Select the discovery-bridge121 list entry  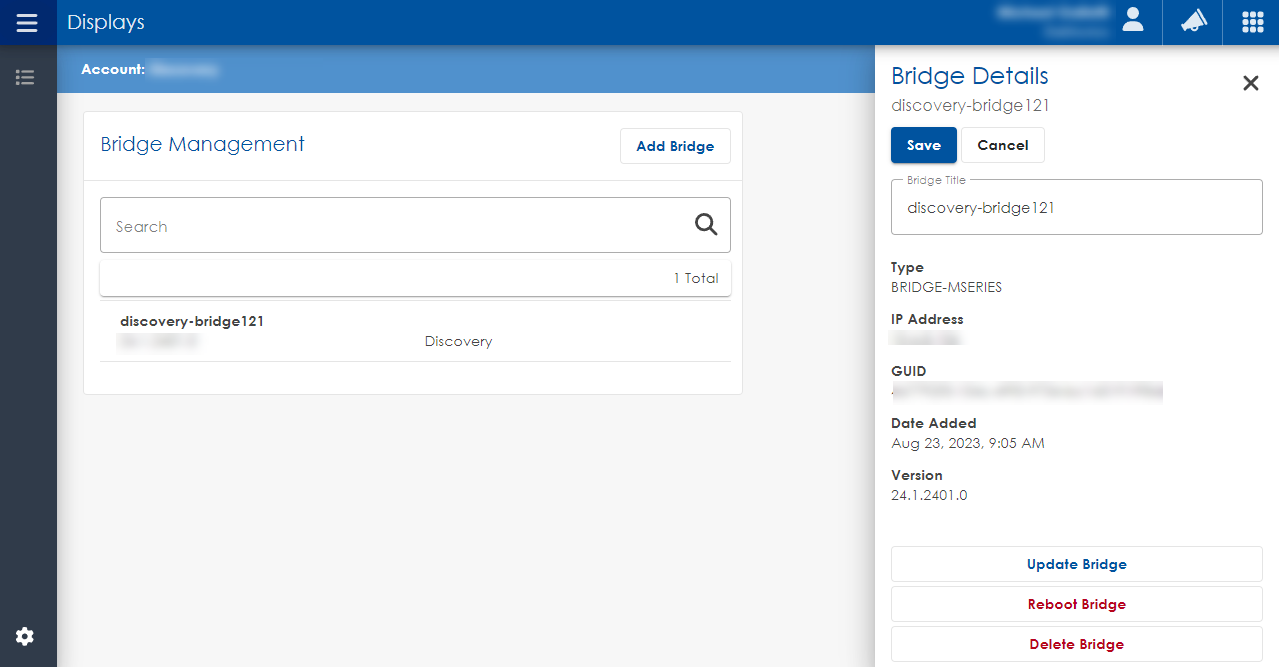tap(300, 330)
